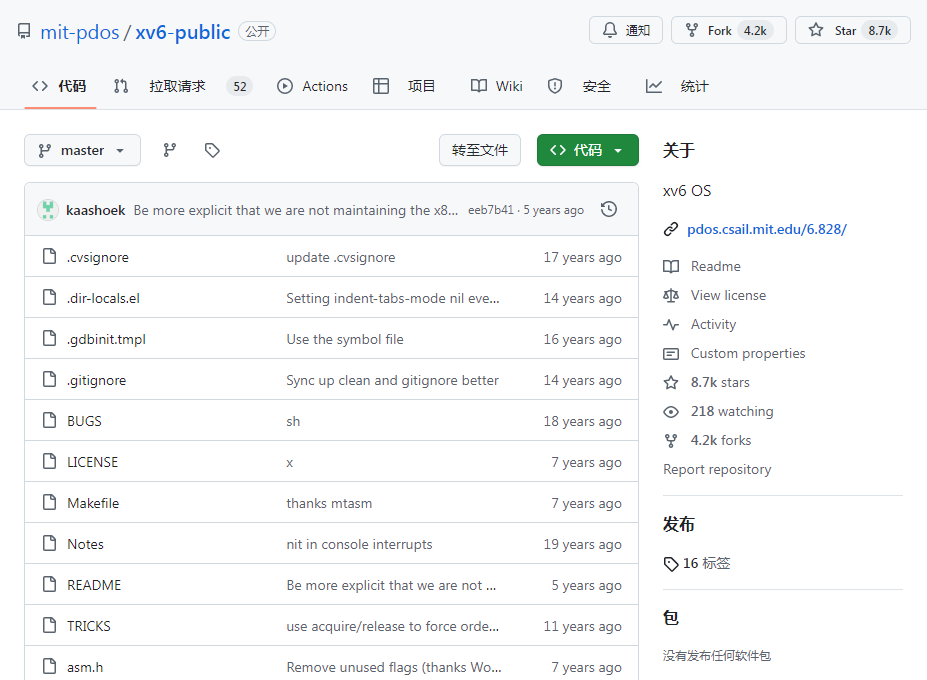Viewport: 927px width, 680px height.
Task: Click the file icon for Makefile
Action: (50, 502)
